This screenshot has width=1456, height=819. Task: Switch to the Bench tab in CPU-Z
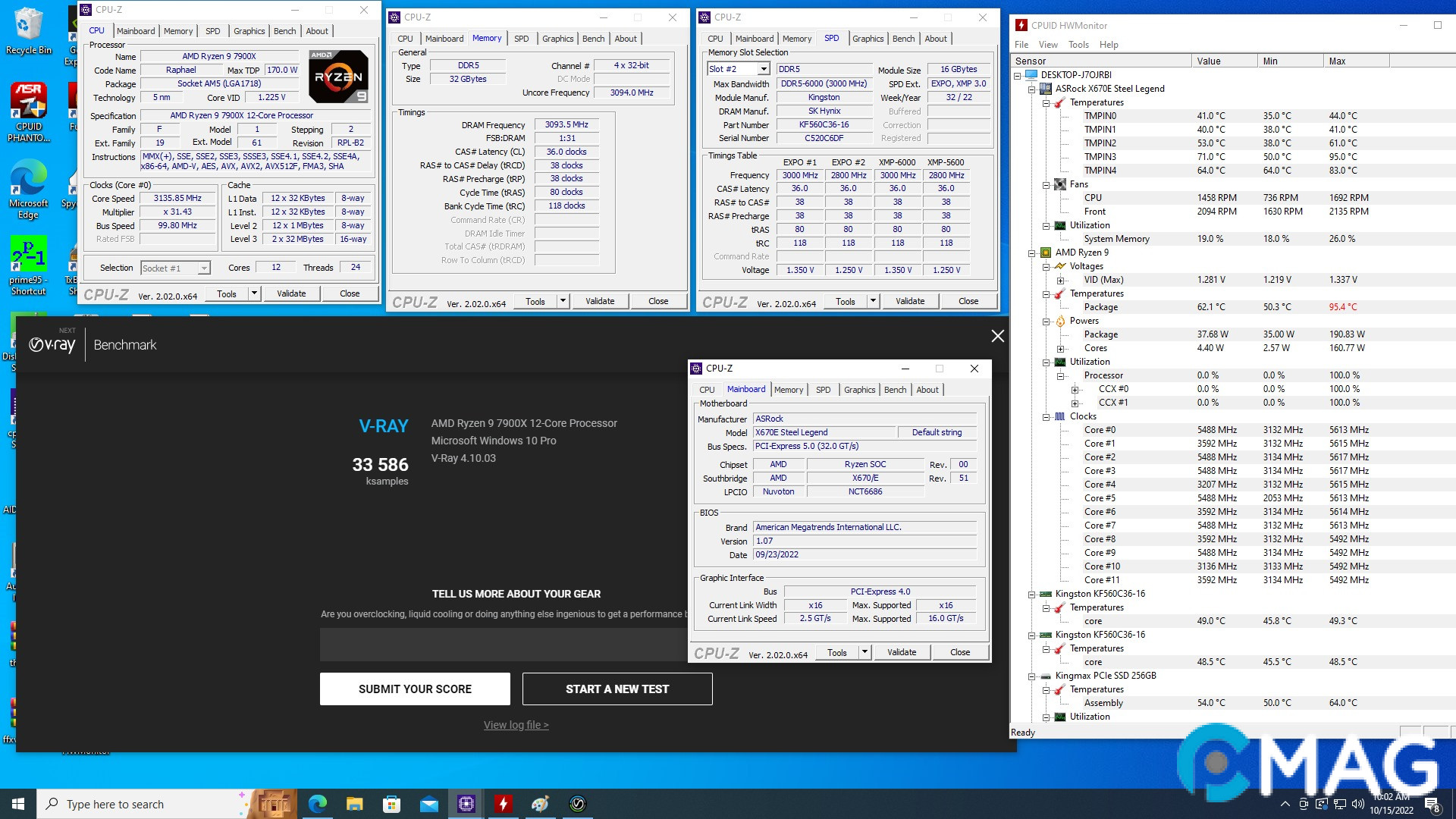[x=285, y=31]
